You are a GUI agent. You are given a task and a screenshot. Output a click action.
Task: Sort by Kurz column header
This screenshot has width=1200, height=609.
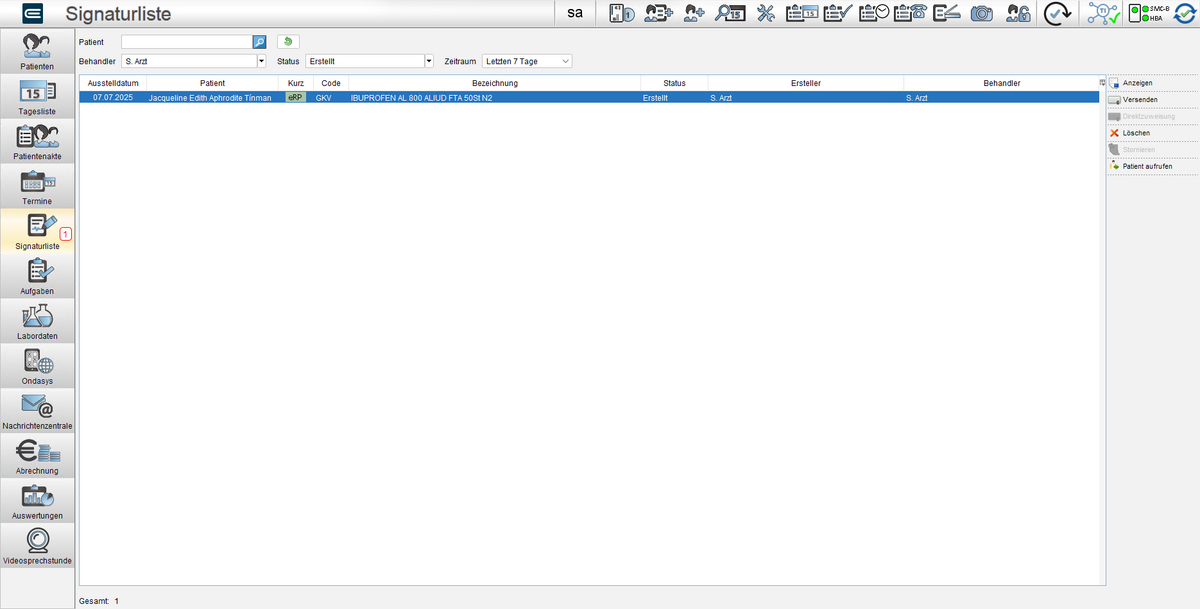(x=295, y=83)
